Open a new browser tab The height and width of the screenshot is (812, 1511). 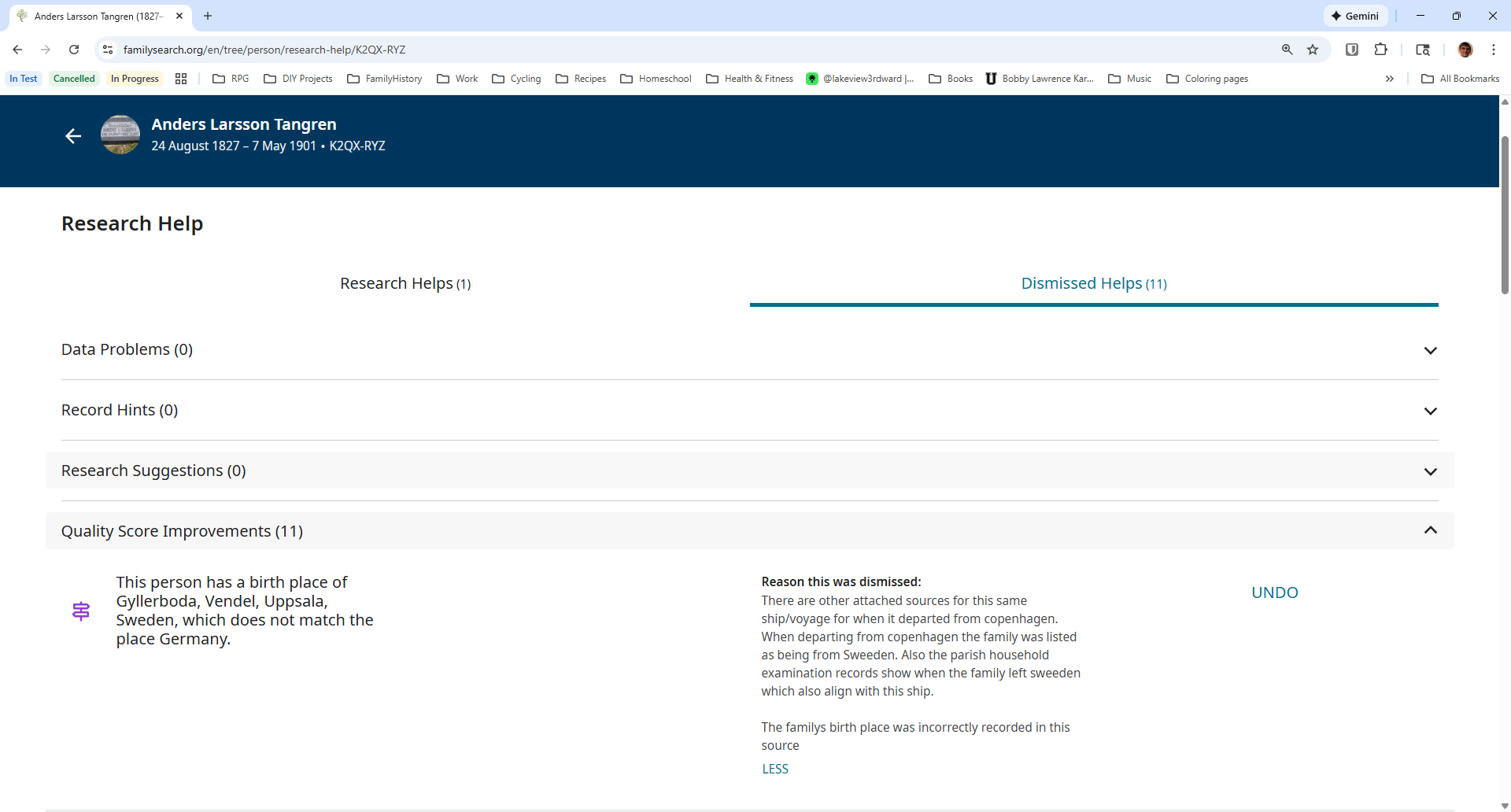click(x=208, y=16)
